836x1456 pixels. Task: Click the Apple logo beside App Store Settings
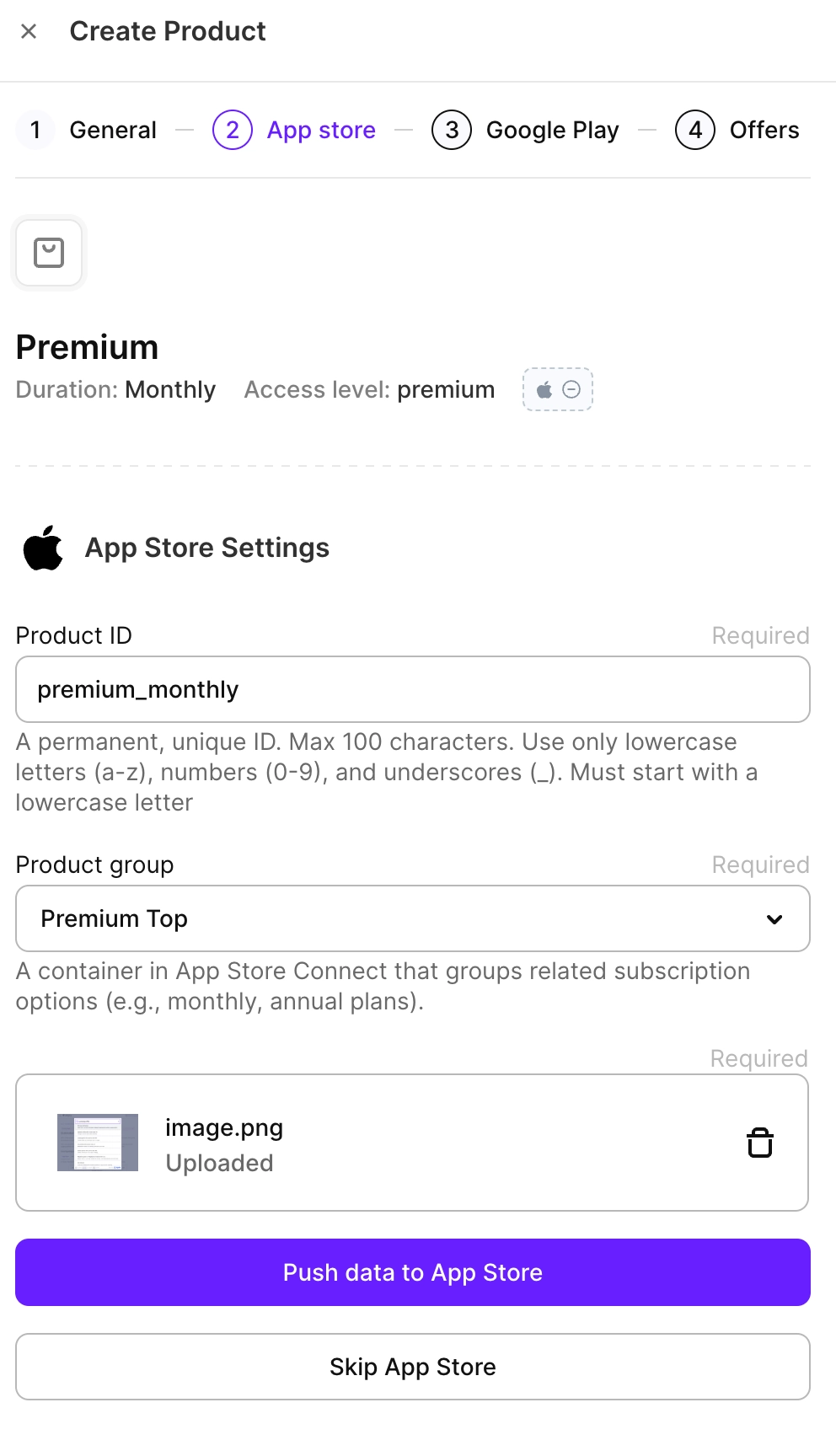pyautogui.click(x=43, y=548)
